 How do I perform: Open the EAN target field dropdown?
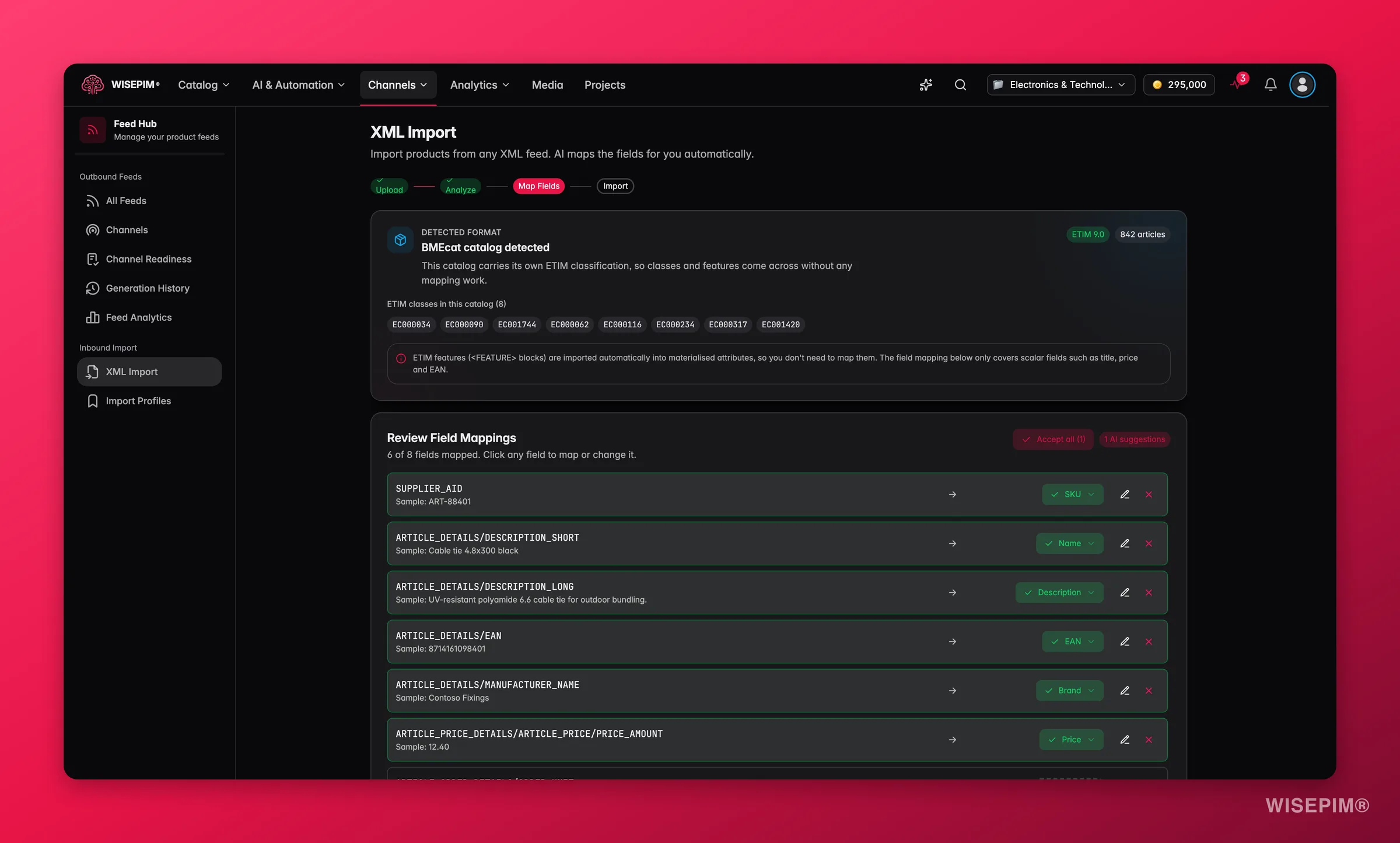point(1072,641)
